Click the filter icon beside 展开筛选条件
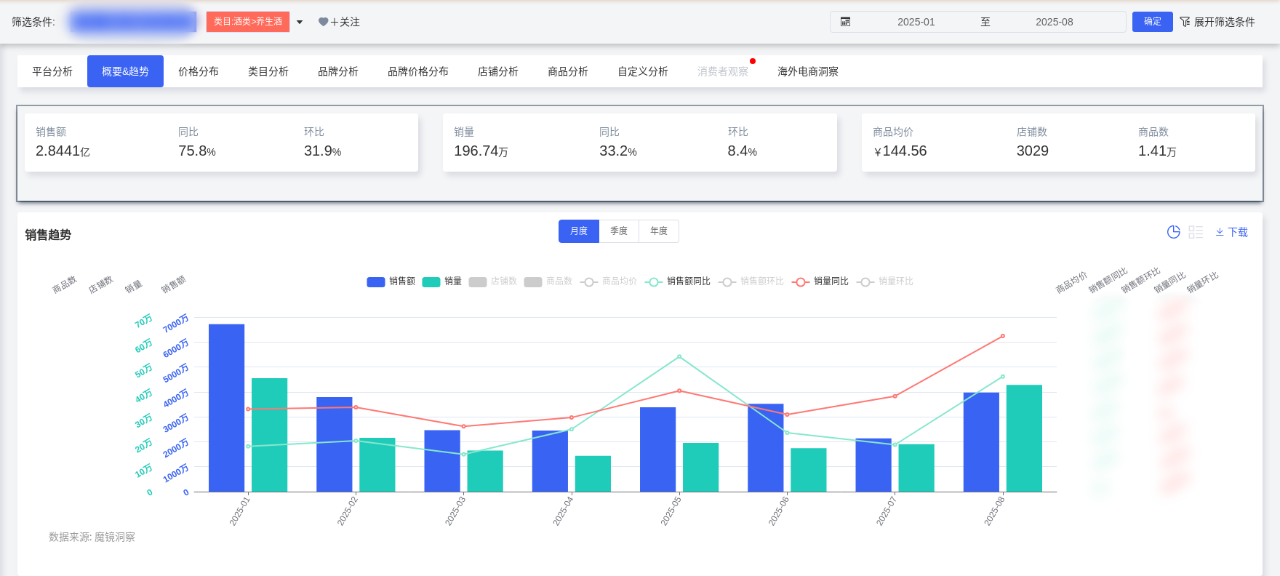The height and width of the screenshot is (576, 1280). click(x=1185, y=22)
